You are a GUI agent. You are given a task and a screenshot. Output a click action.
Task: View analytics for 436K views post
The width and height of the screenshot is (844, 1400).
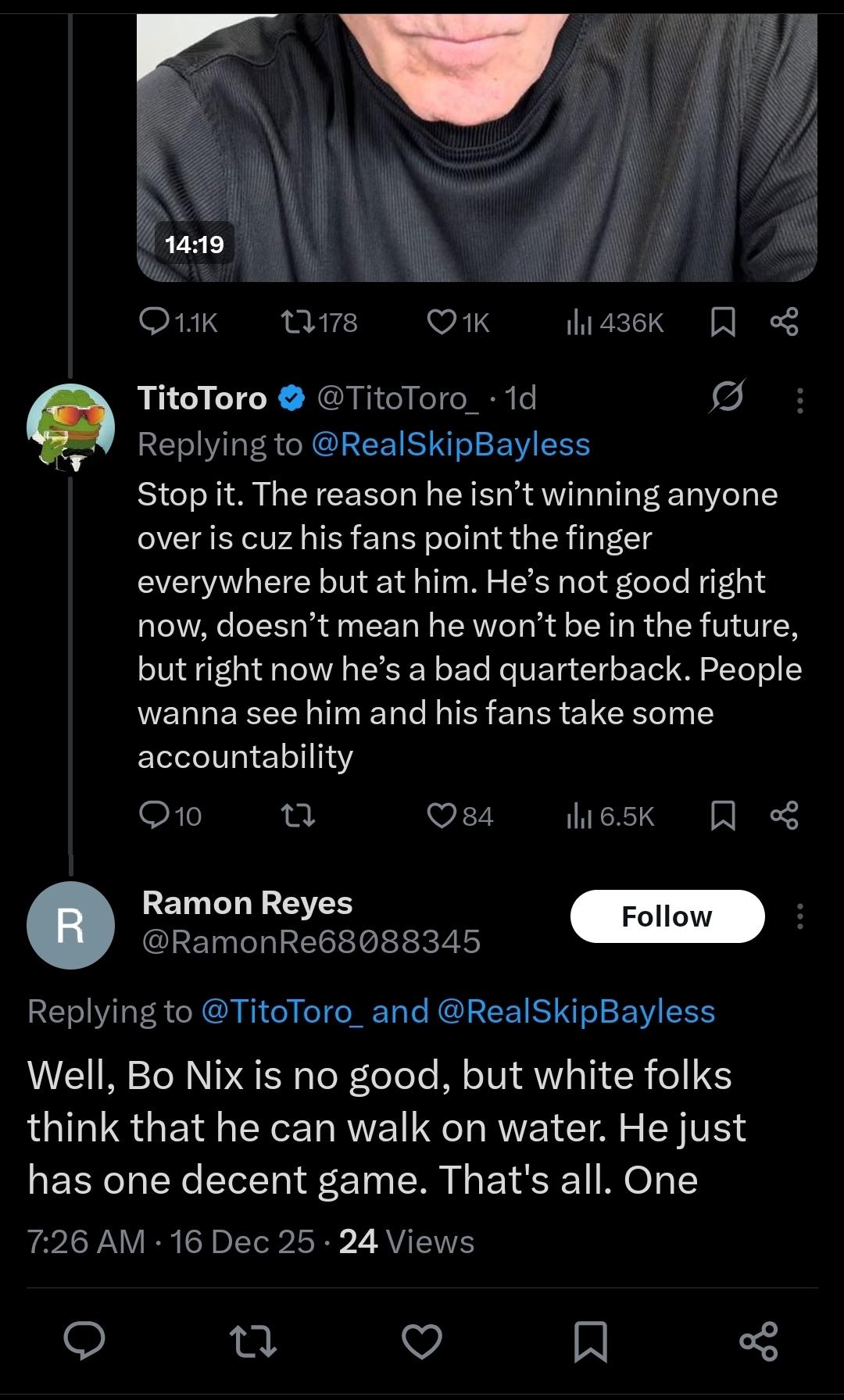tap(579, 321)
